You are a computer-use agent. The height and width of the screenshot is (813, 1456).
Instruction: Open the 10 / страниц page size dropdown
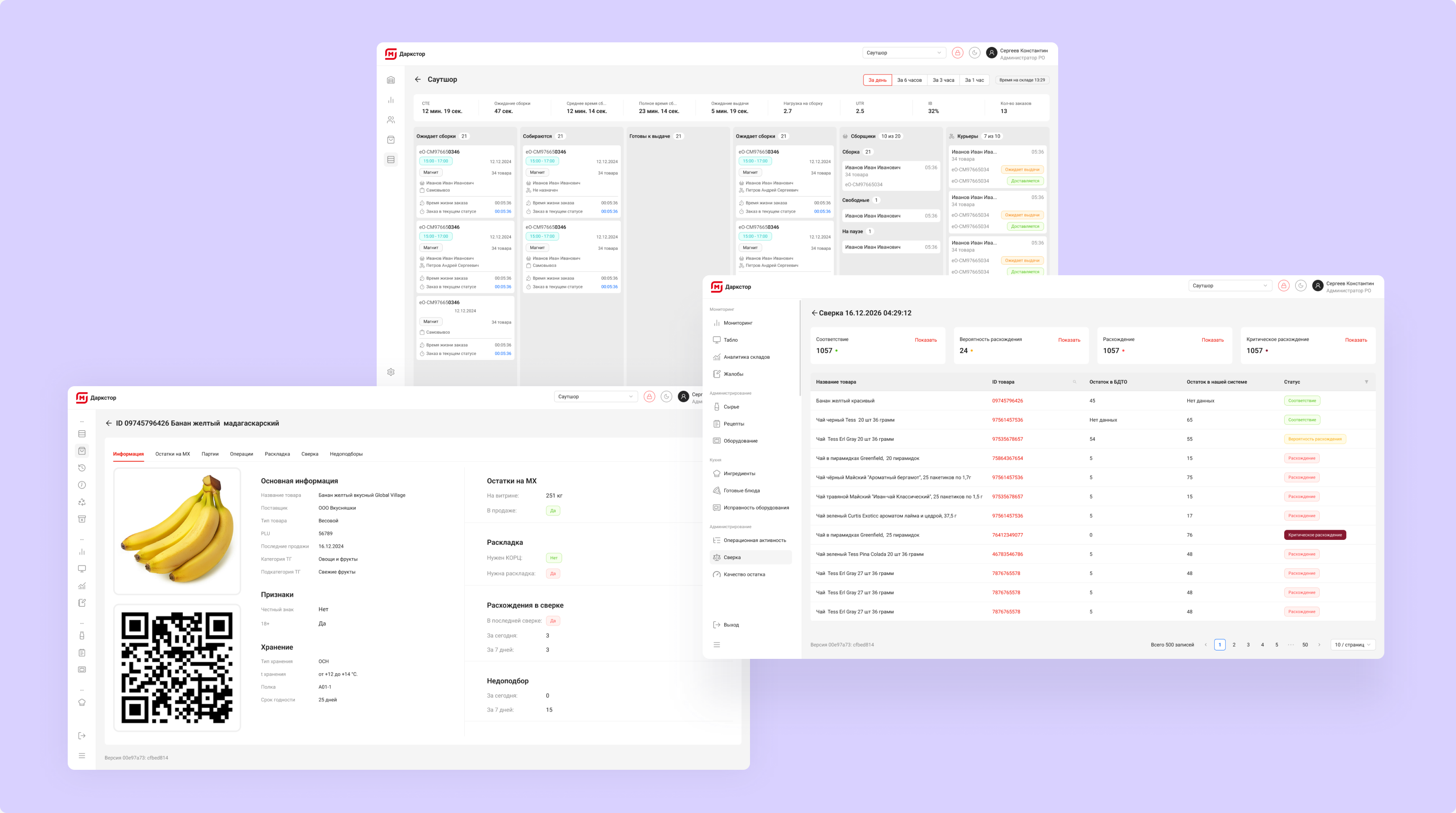pos(1353,644)
